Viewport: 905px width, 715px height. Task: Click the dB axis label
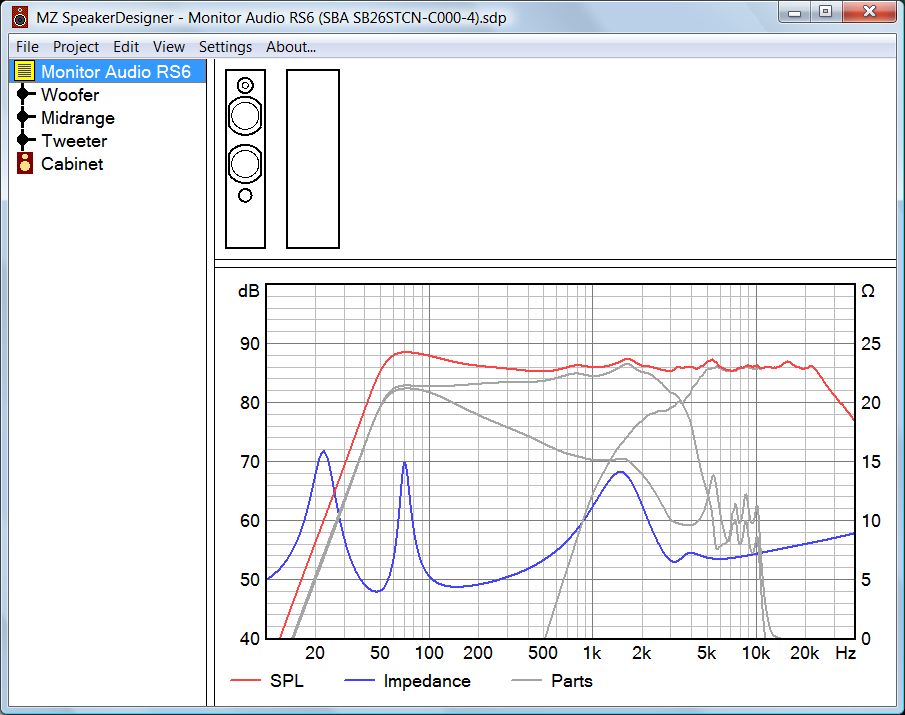coord(249,291)
